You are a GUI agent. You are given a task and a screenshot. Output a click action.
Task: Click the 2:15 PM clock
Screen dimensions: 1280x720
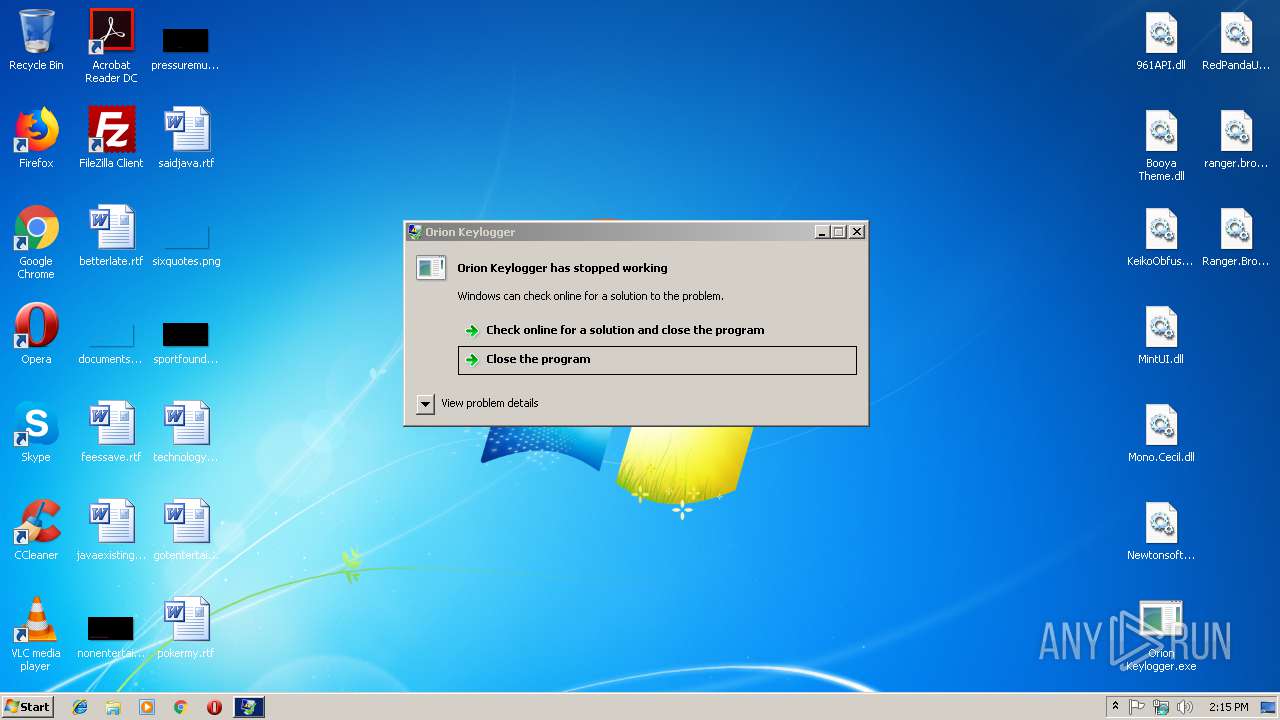click(x=1228, y=707)
